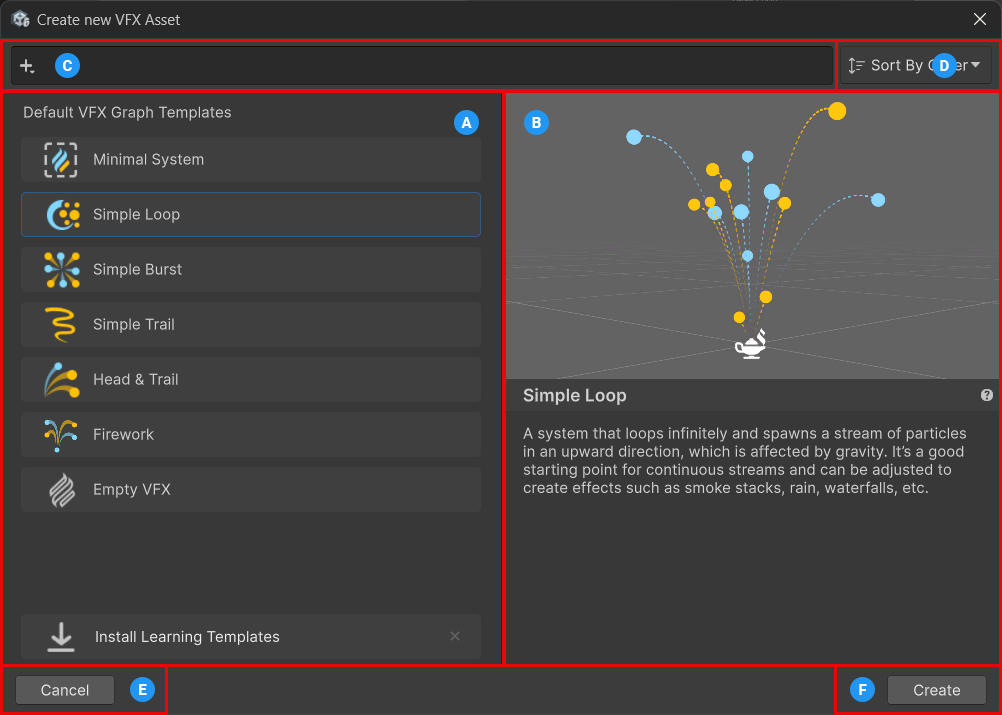Click the Simple Trail spiral icon
The image size is (1002, 715).
click(x=62, y=325)
